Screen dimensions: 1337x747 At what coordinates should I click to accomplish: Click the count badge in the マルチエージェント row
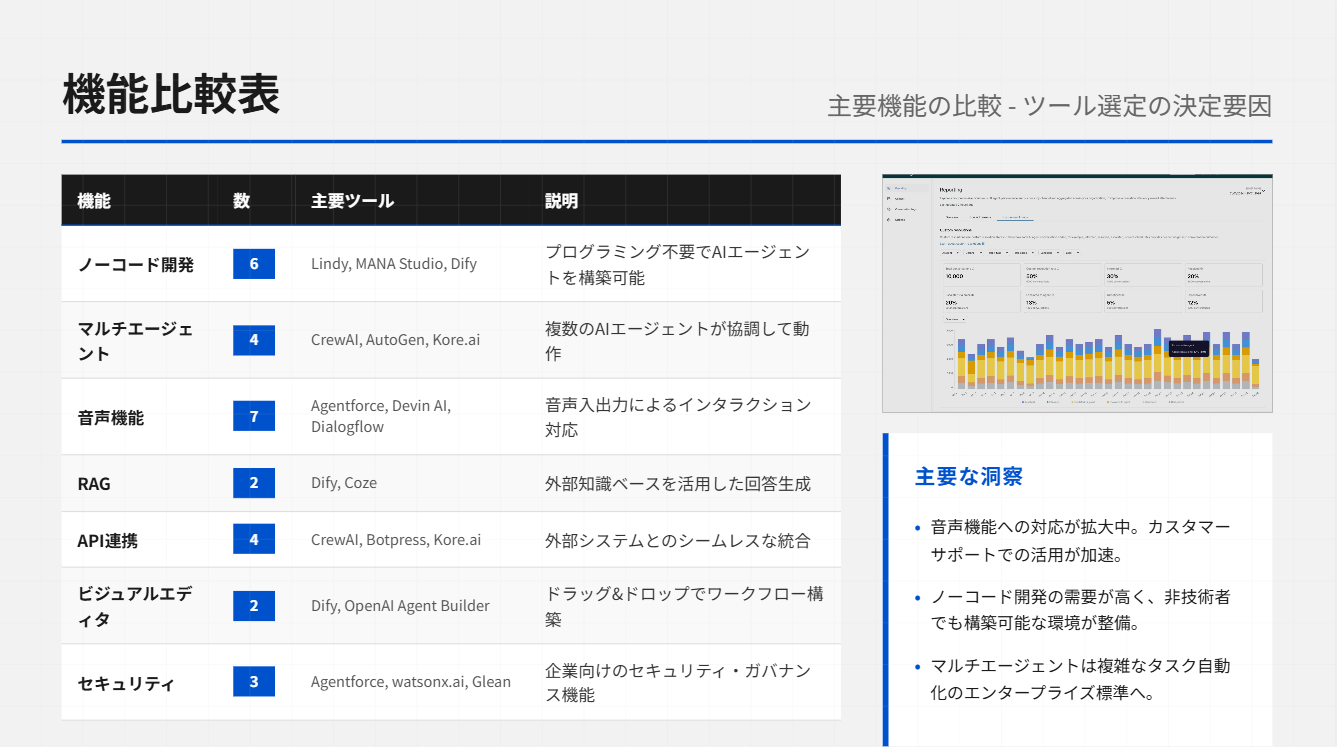tap(254, 340)
